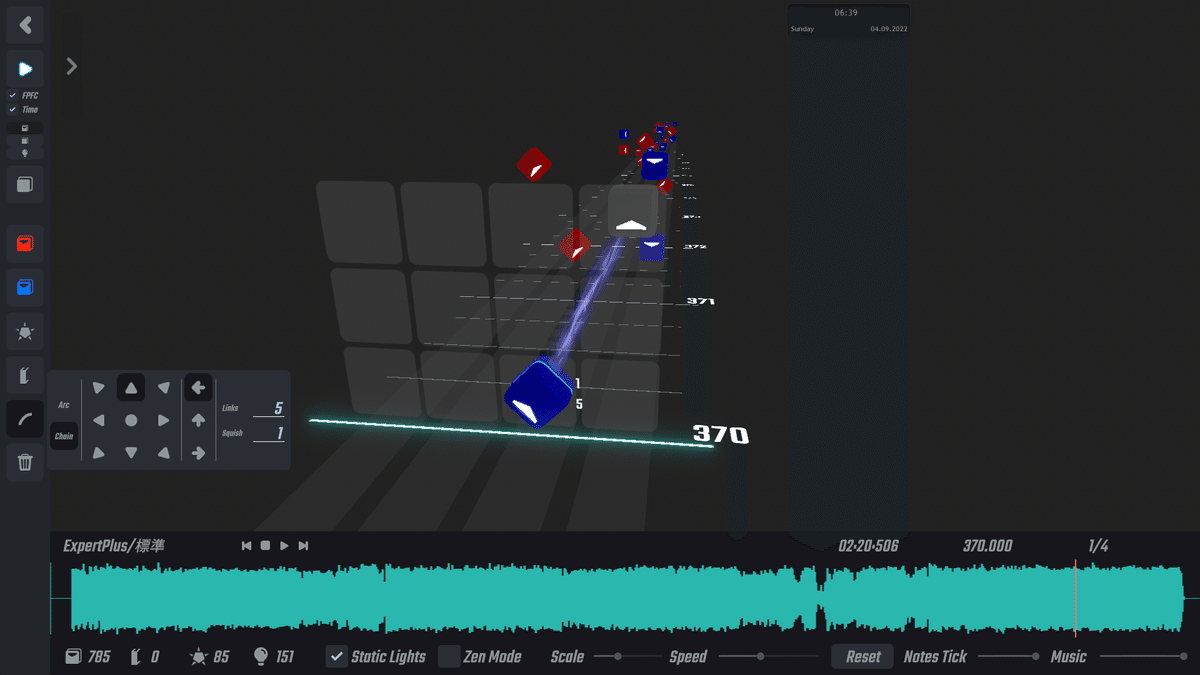Select the blue chain head note at beat 370
The image size is (1200, 675).
(x=538, y=394)
